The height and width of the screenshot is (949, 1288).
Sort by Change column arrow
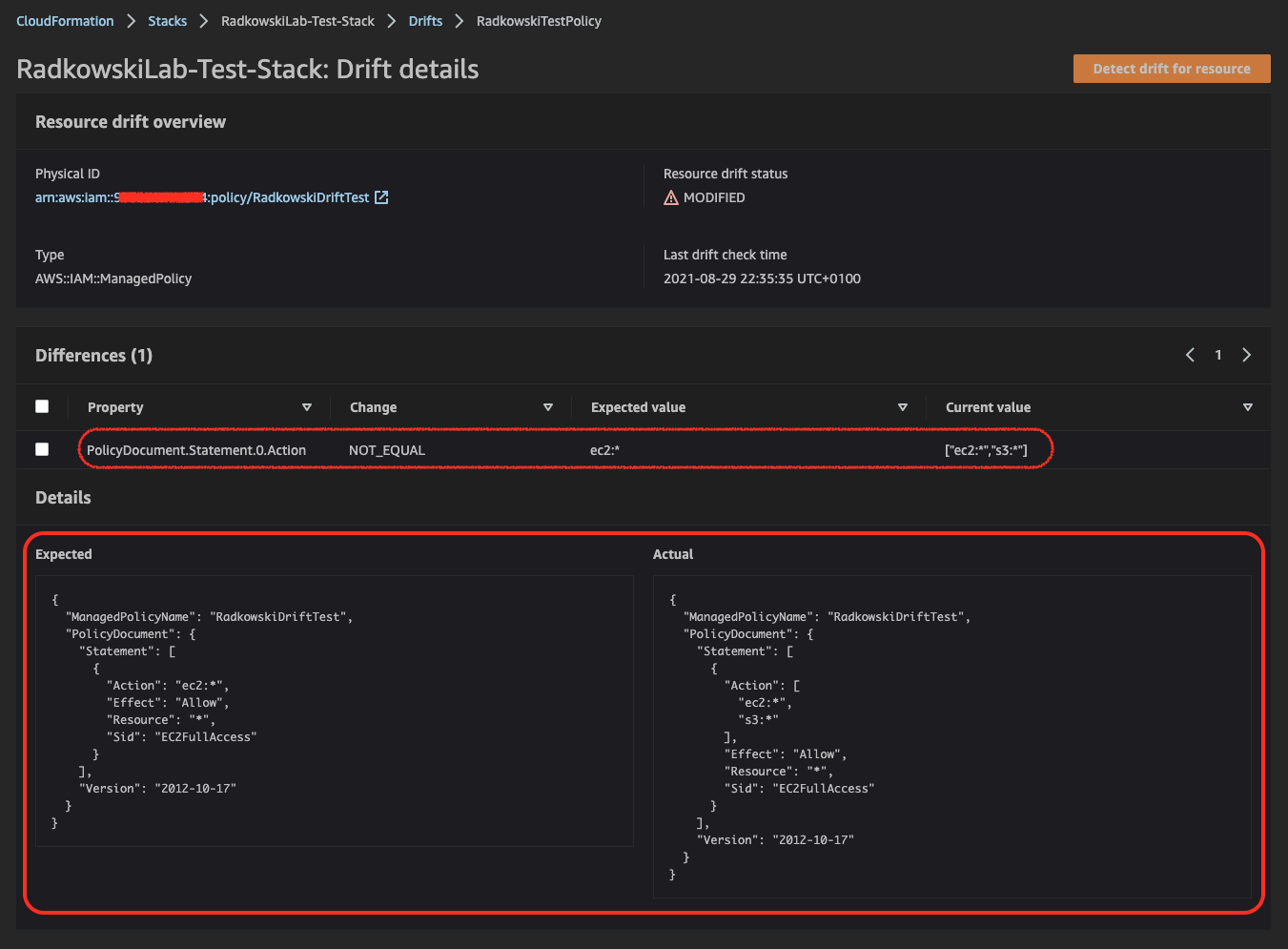point(548,407)
